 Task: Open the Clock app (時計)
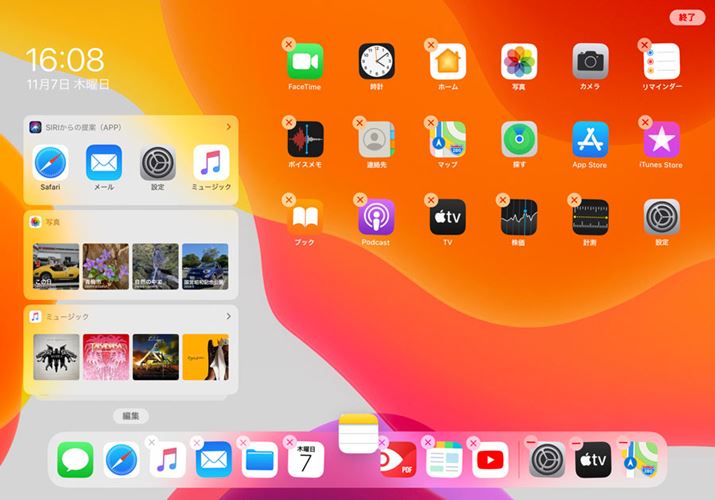click(376, 62)
